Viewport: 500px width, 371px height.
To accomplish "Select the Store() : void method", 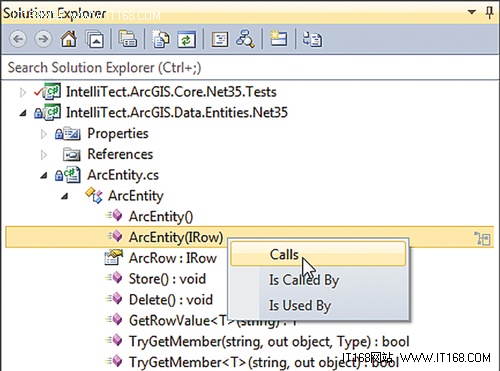I will (x=167, y=279).
